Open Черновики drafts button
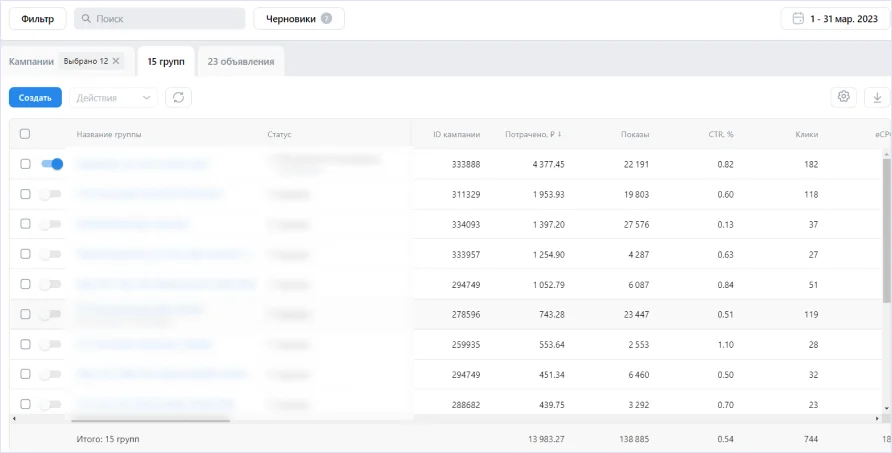 (x=299, y=19)
